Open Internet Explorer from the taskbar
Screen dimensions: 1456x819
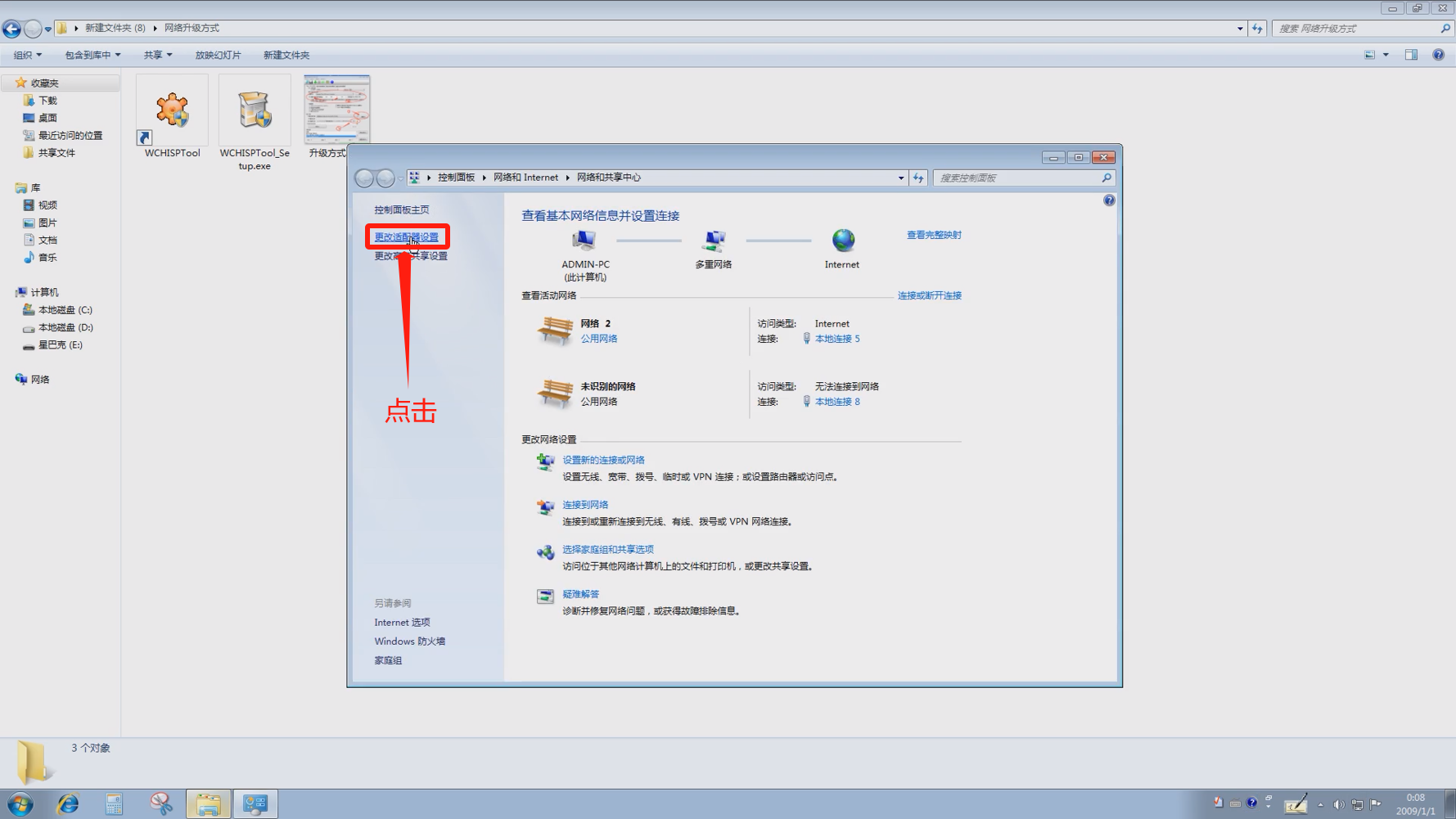coord(68,804)
